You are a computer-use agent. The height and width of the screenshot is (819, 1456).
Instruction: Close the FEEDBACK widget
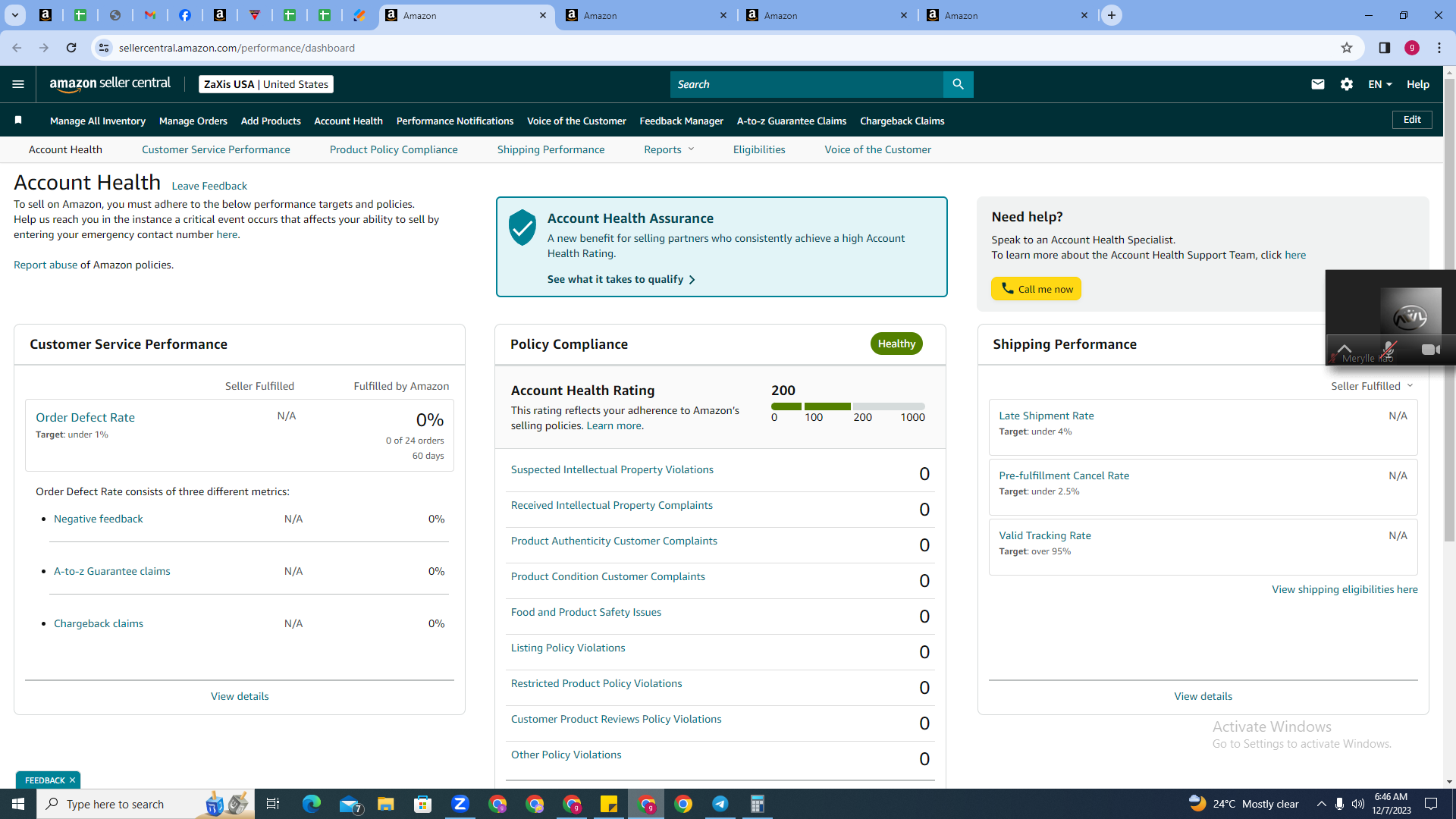[x=72, y=780]
